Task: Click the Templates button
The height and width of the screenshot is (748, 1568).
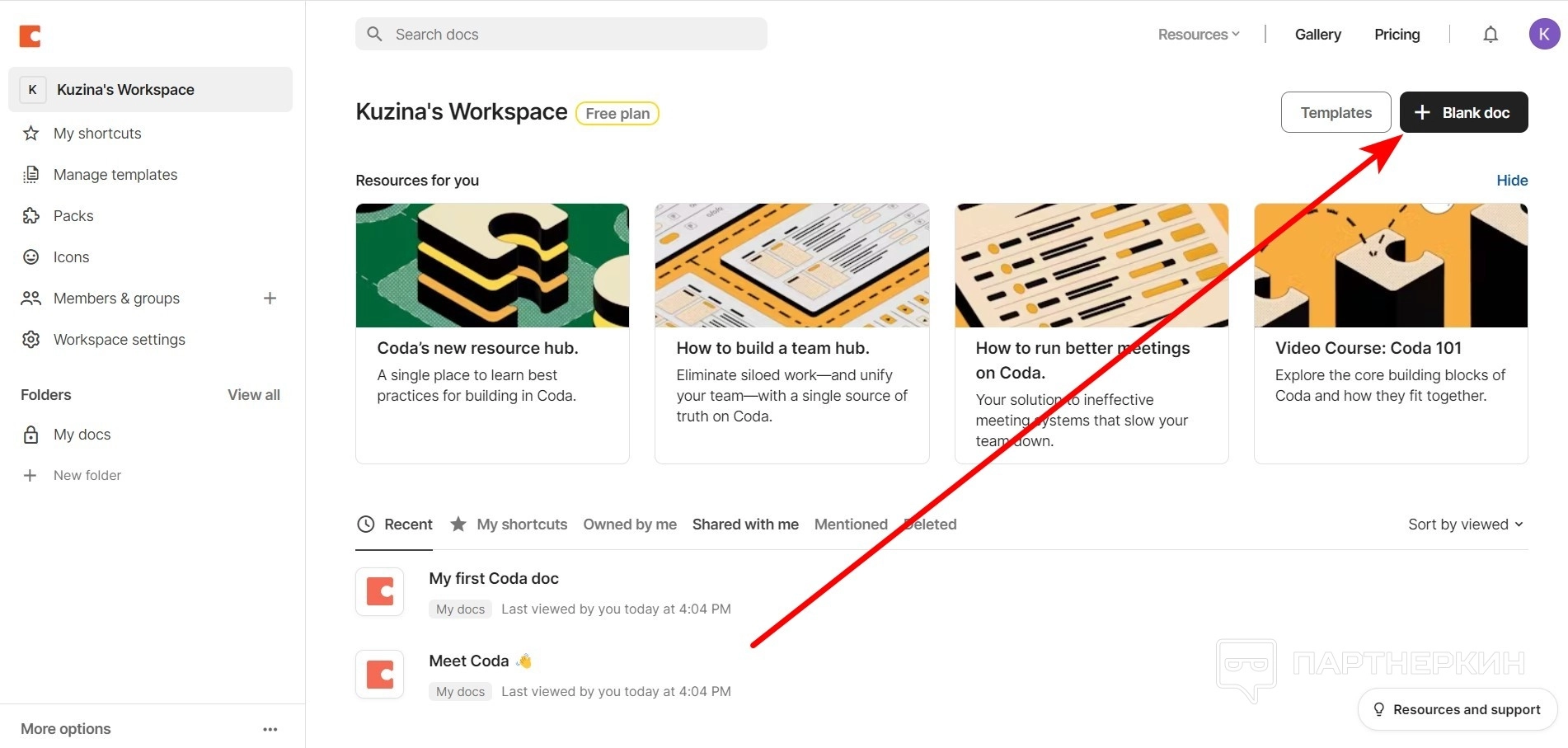Action: click(x=1336, y=113)
